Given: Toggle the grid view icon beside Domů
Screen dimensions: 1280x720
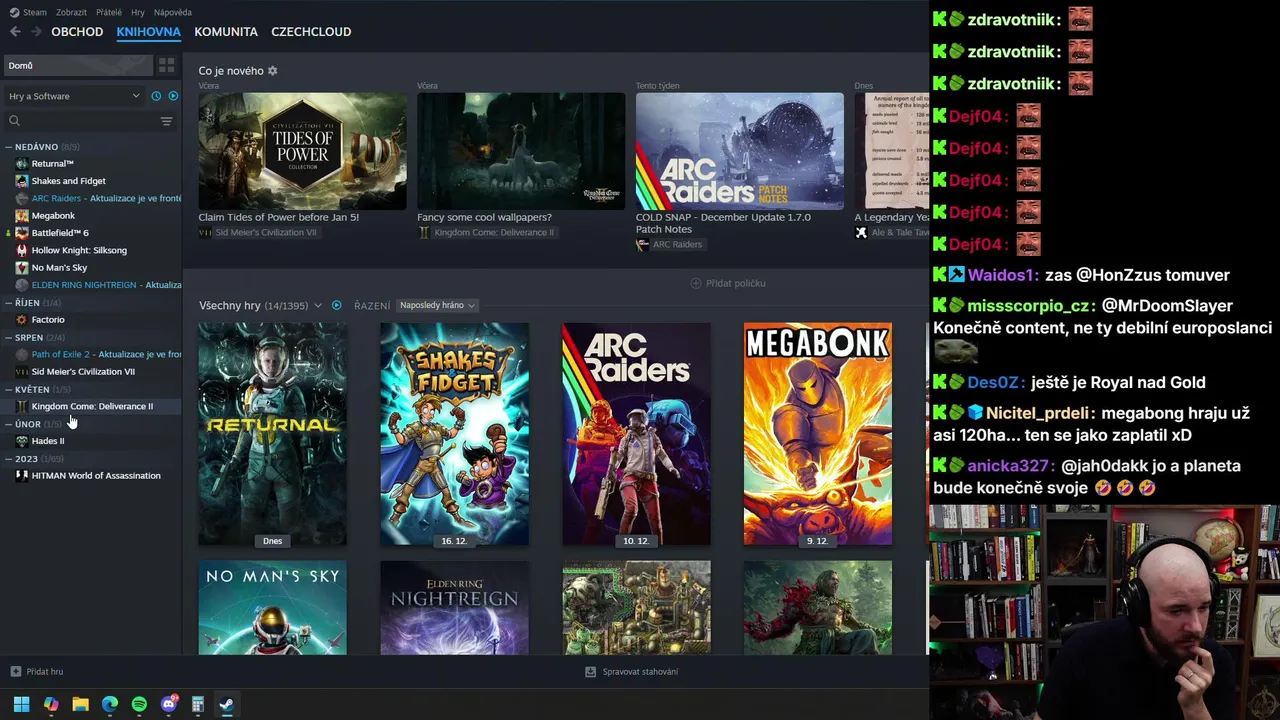Looking at the screenshot, I should coord(166,65).
